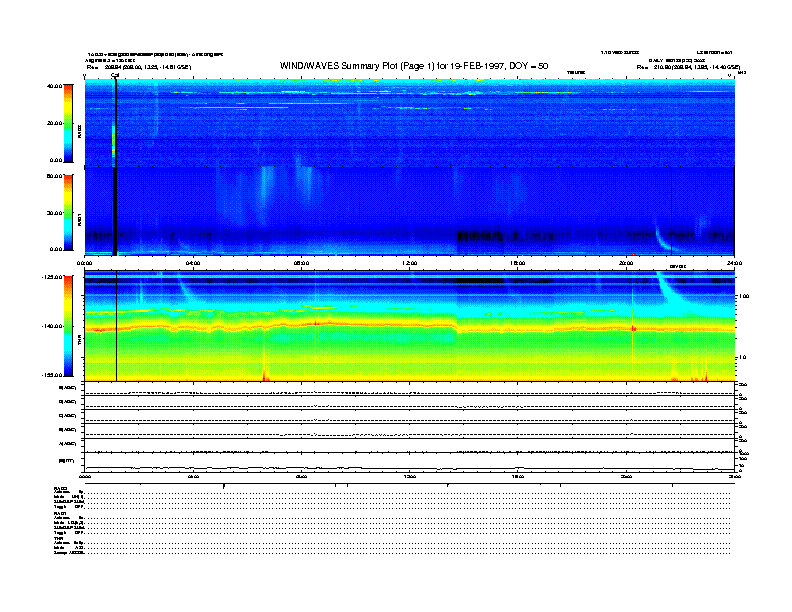792x612 pixels.
Task: Click the Cal marker label above RAD2 panel
Action: click(x=115, y=75)
